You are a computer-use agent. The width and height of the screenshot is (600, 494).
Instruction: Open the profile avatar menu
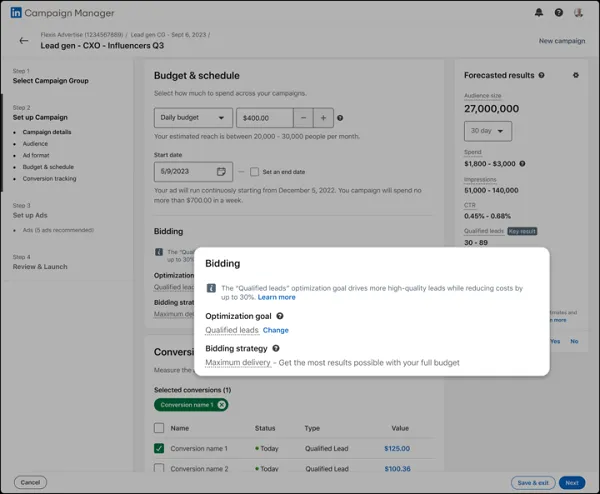pyautogui.click(x=578, y=13)
